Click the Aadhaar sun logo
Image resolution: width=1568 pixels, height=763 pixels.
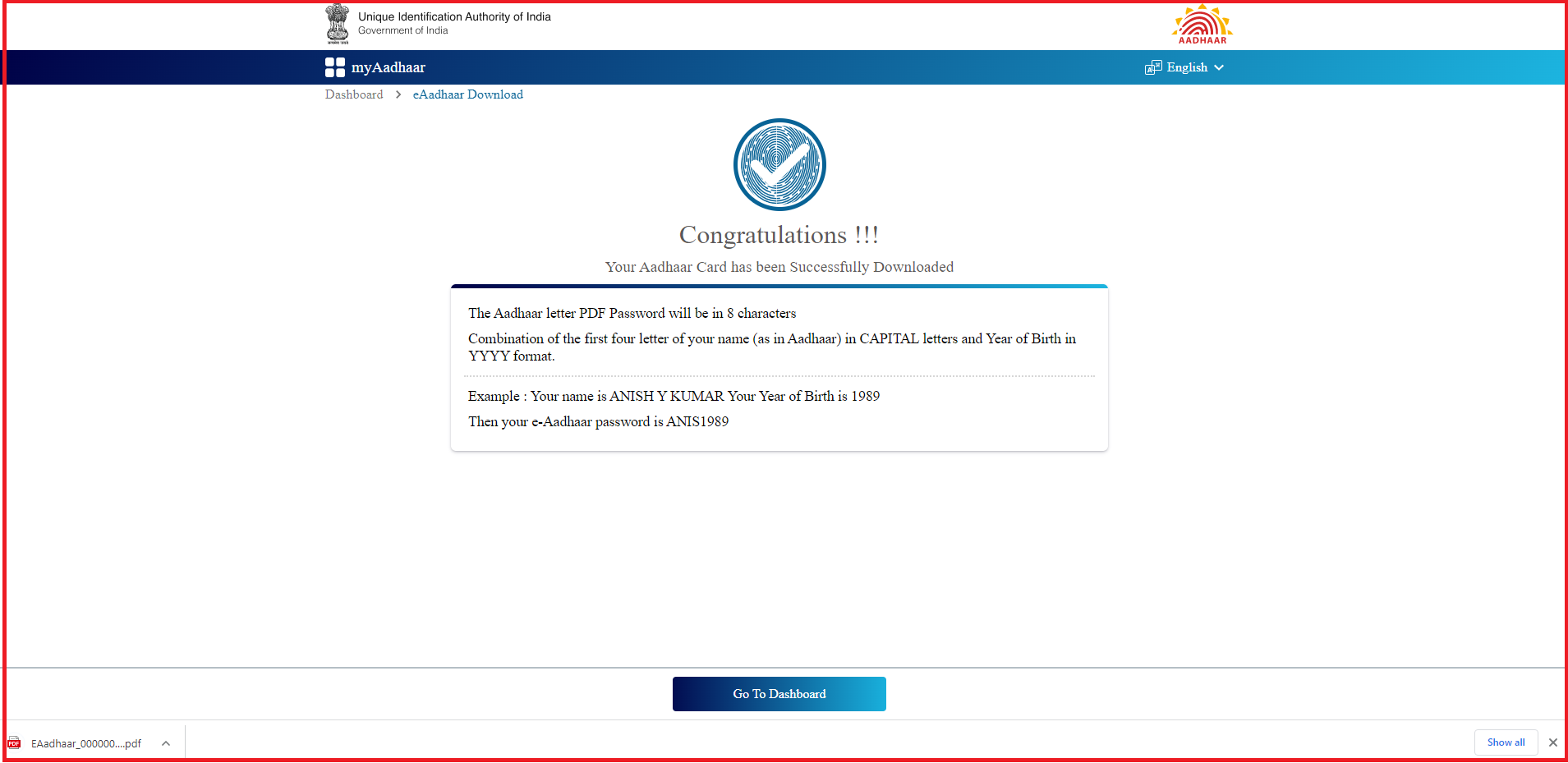(1202, 24)
